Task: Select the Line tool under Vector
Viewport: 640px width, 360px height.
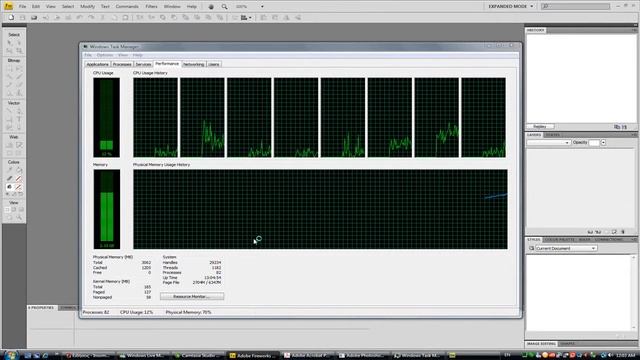Action: tap(9, 111)
